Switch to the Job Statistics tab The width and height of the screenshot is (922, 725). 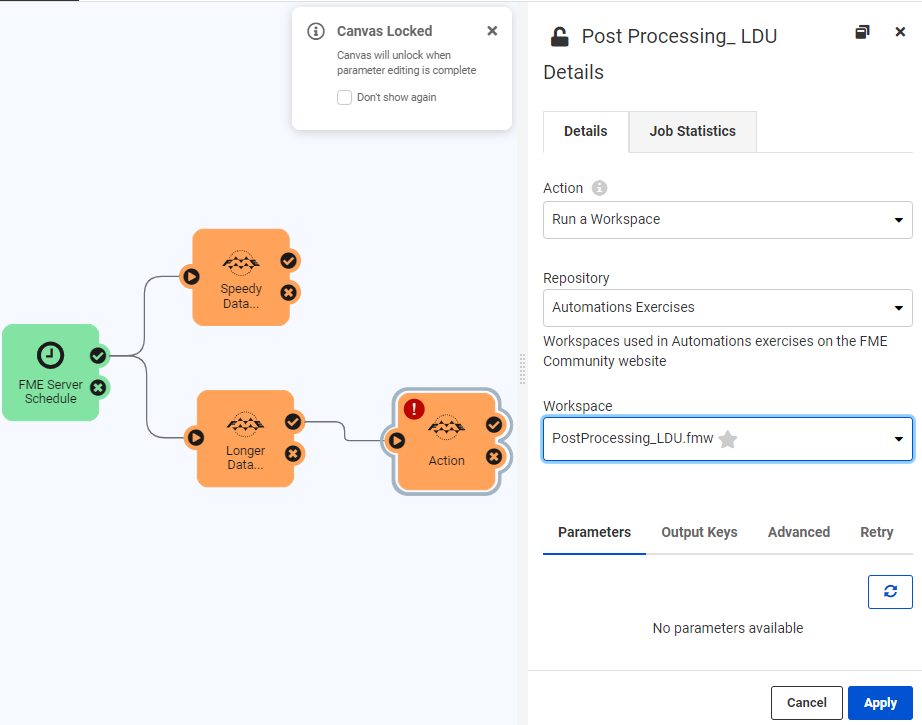click(692, 131)
